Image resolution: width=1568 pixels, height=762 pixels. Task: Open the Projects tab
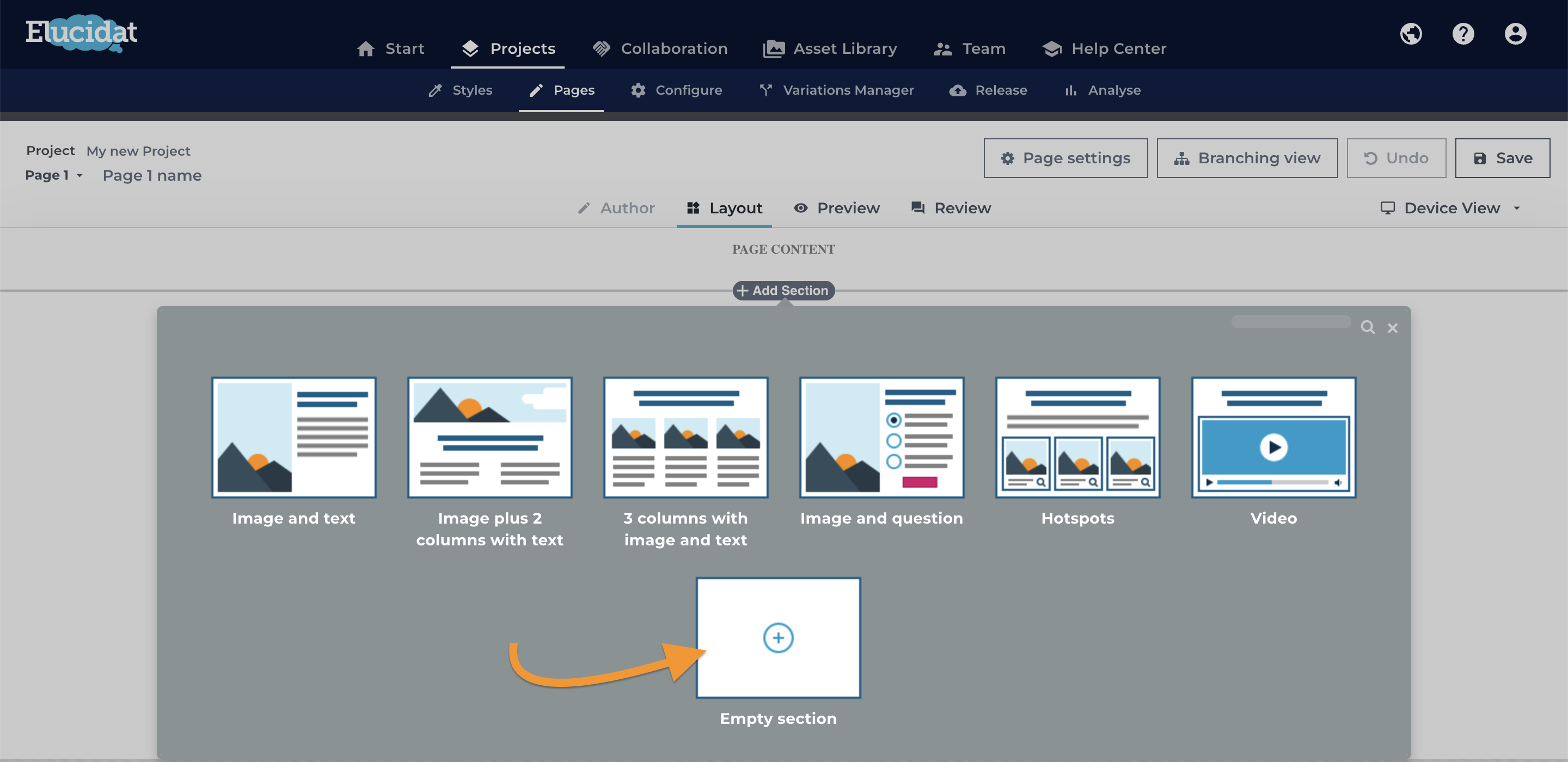(507, 48)
